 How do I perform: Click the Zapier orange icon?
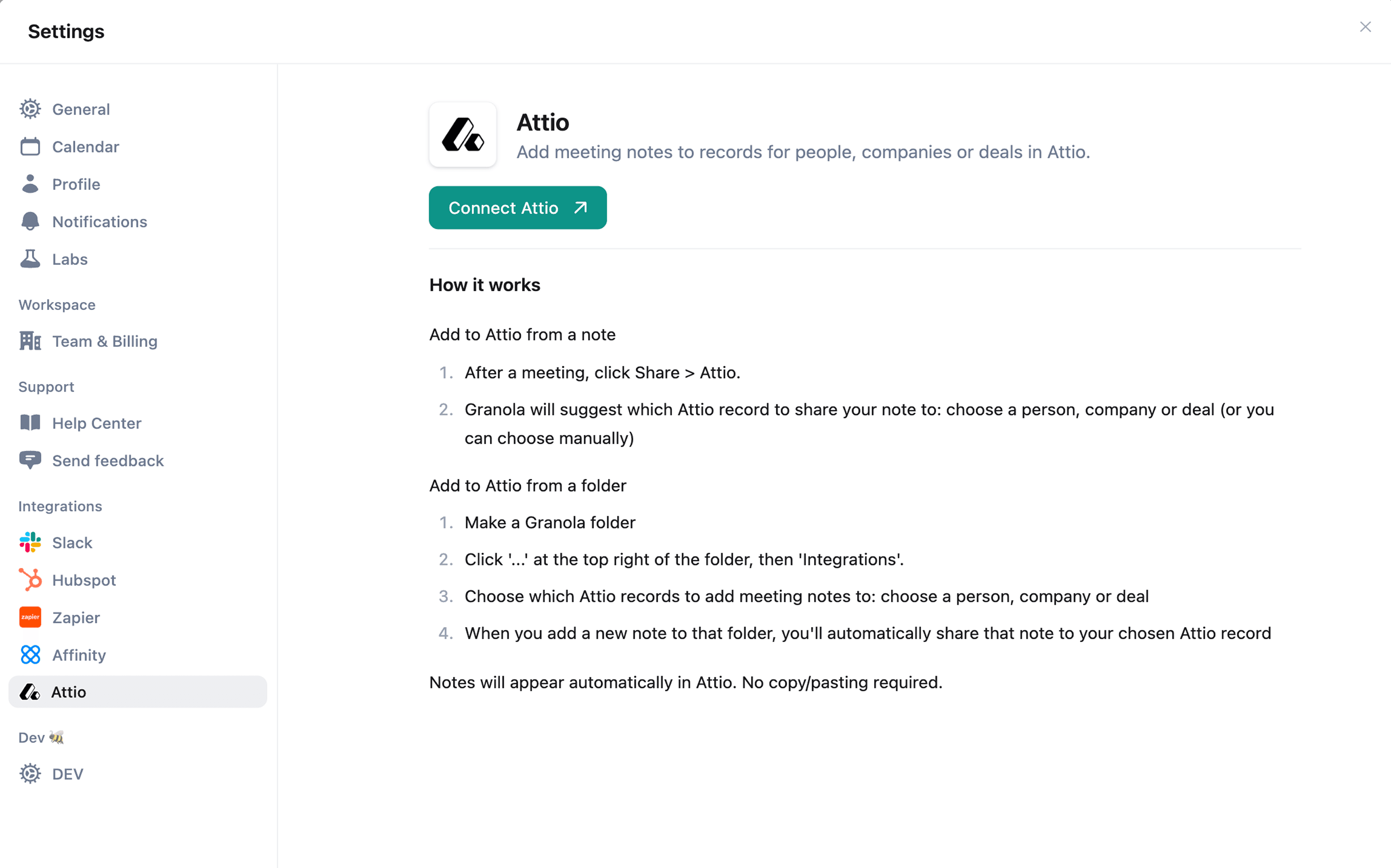pyautogui.click(x=30, y=618)
